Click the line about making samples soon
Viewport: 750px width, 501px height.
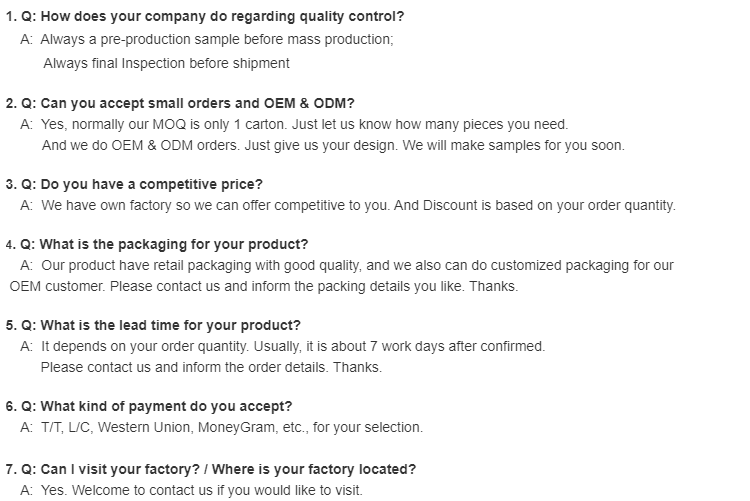point(332,145)
